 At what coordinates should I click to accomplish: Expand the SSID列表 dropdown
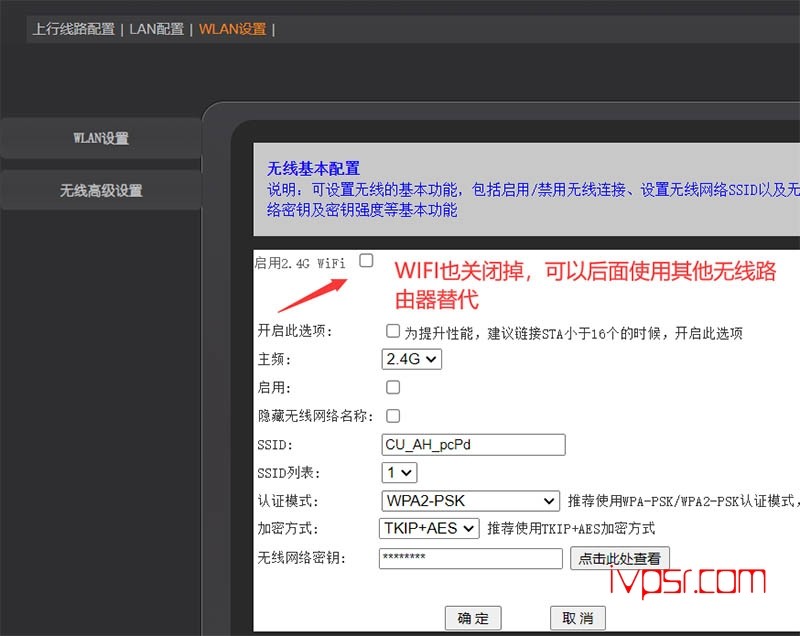(x=399, y=473)
